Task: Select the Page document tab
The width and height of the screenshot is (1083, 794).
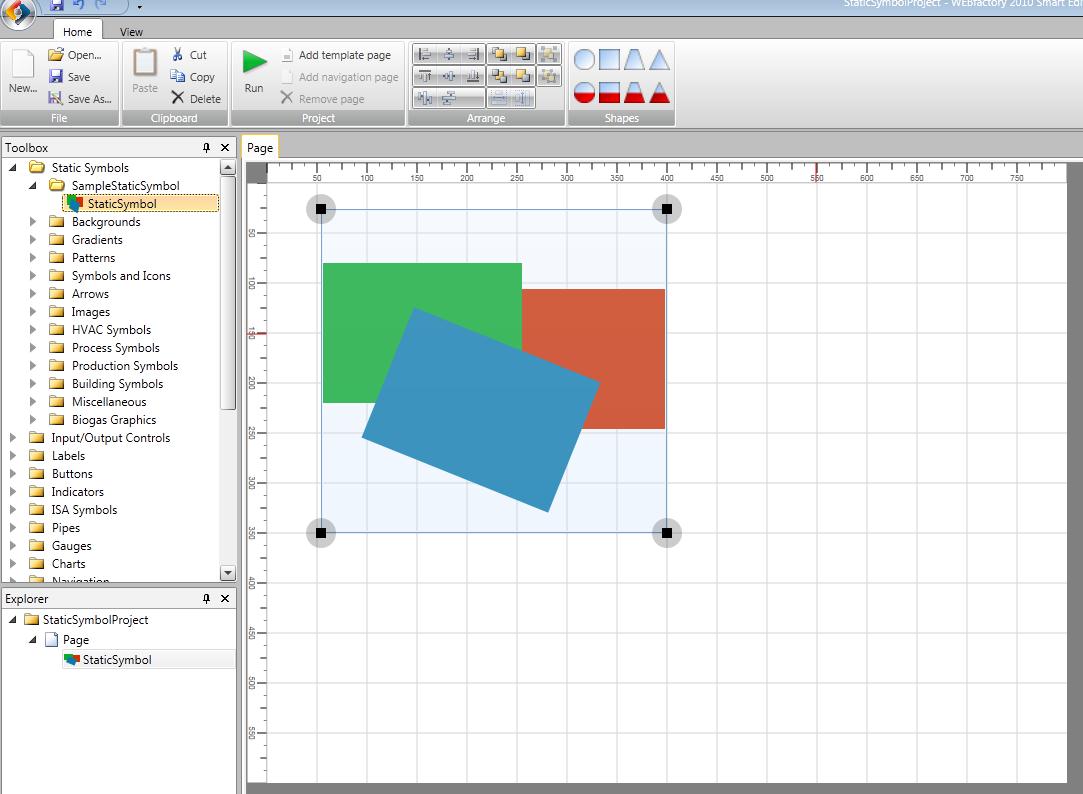Action: 260,148
